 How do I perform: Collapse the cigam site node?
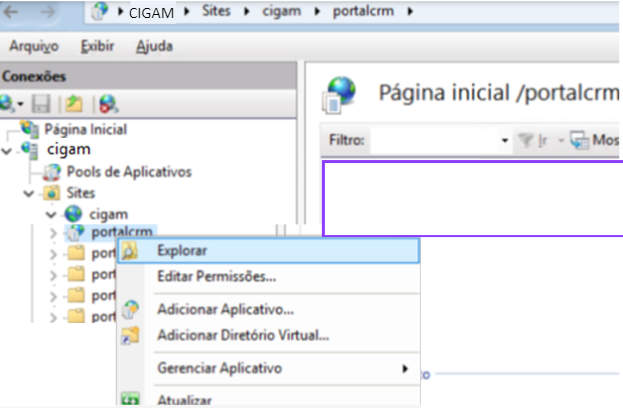pos(51,215)
